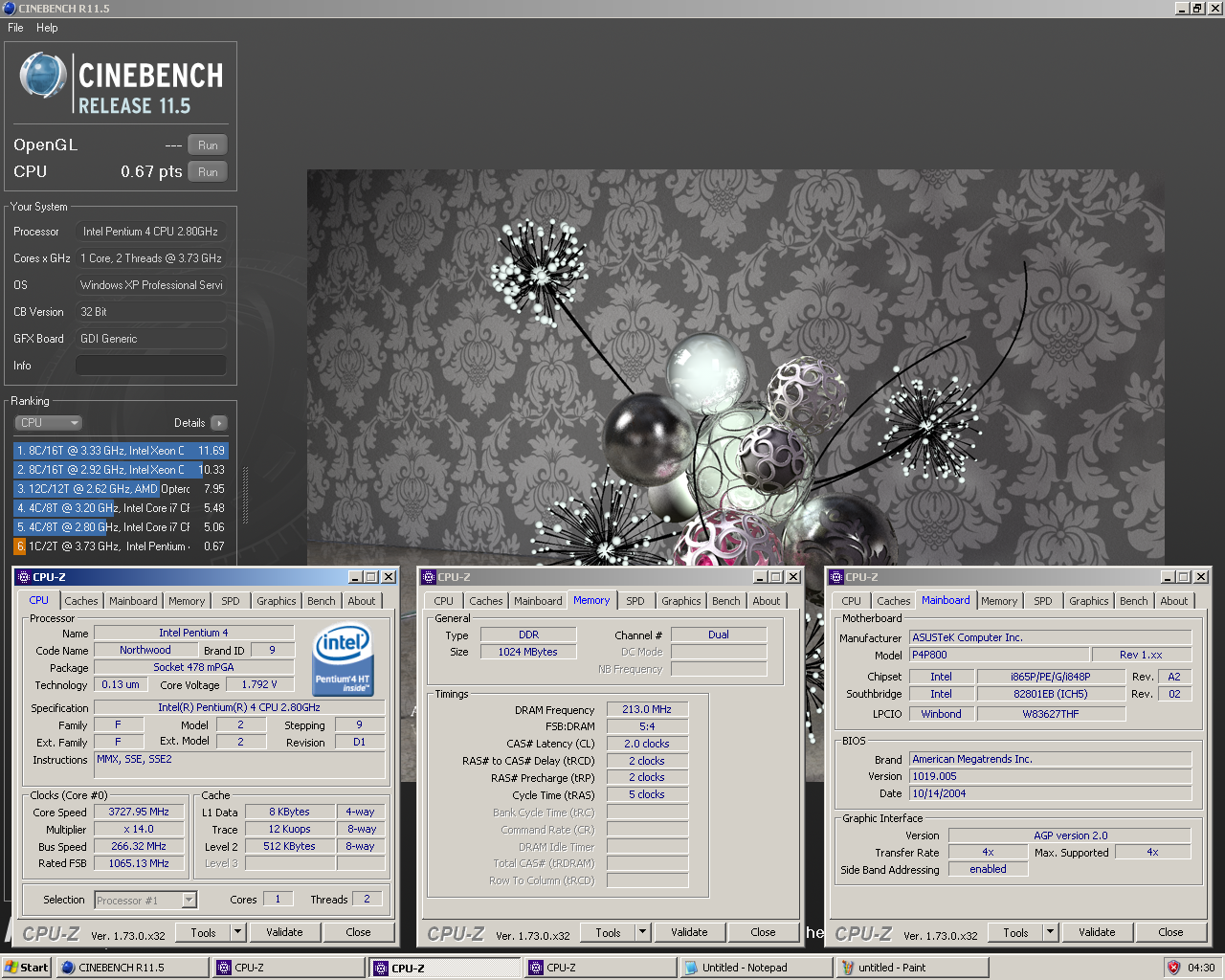The width and height of the screenshot is (1225, 980).
Task: Click Southbridge model 82801EB (ICH5)
Action: 1051,694
